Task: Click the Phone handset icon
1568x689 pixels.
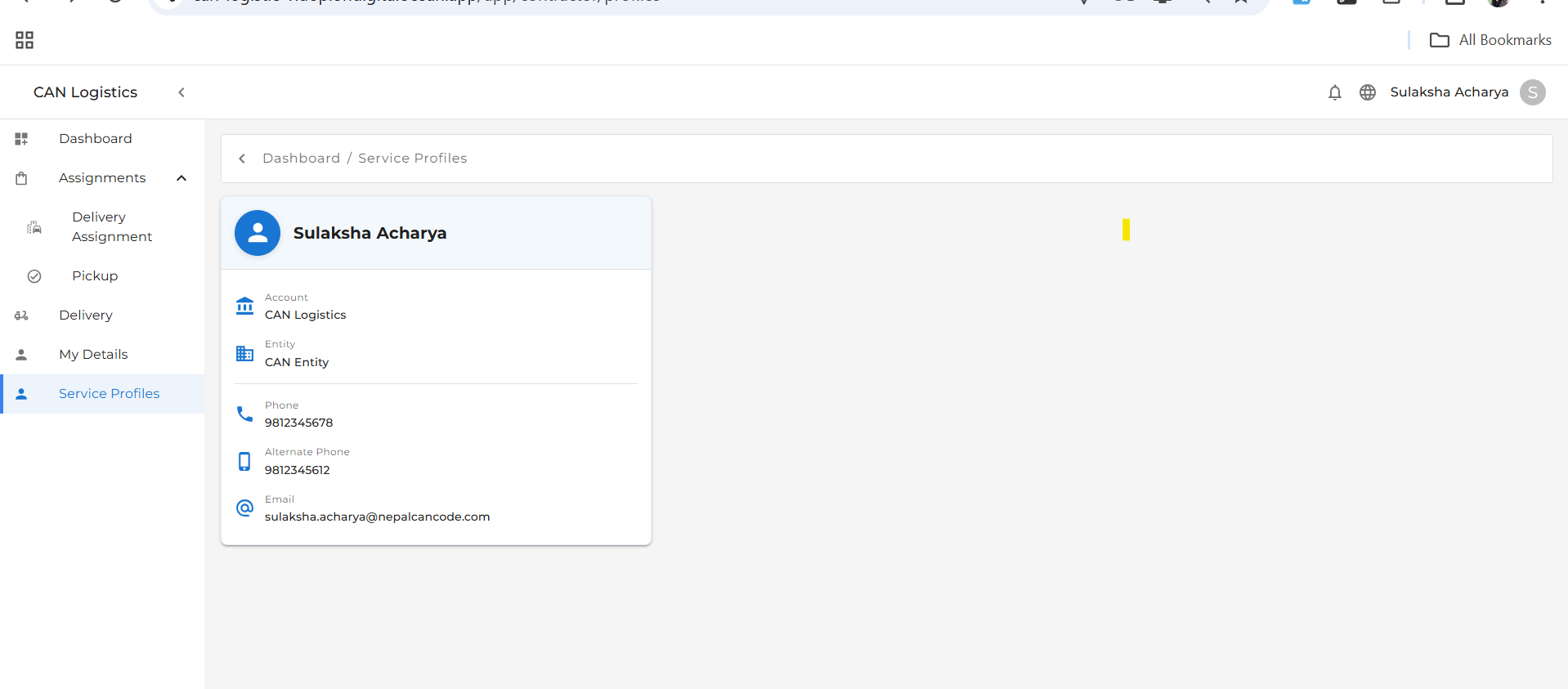Action: pyautogui.click(x=244, y=414)
